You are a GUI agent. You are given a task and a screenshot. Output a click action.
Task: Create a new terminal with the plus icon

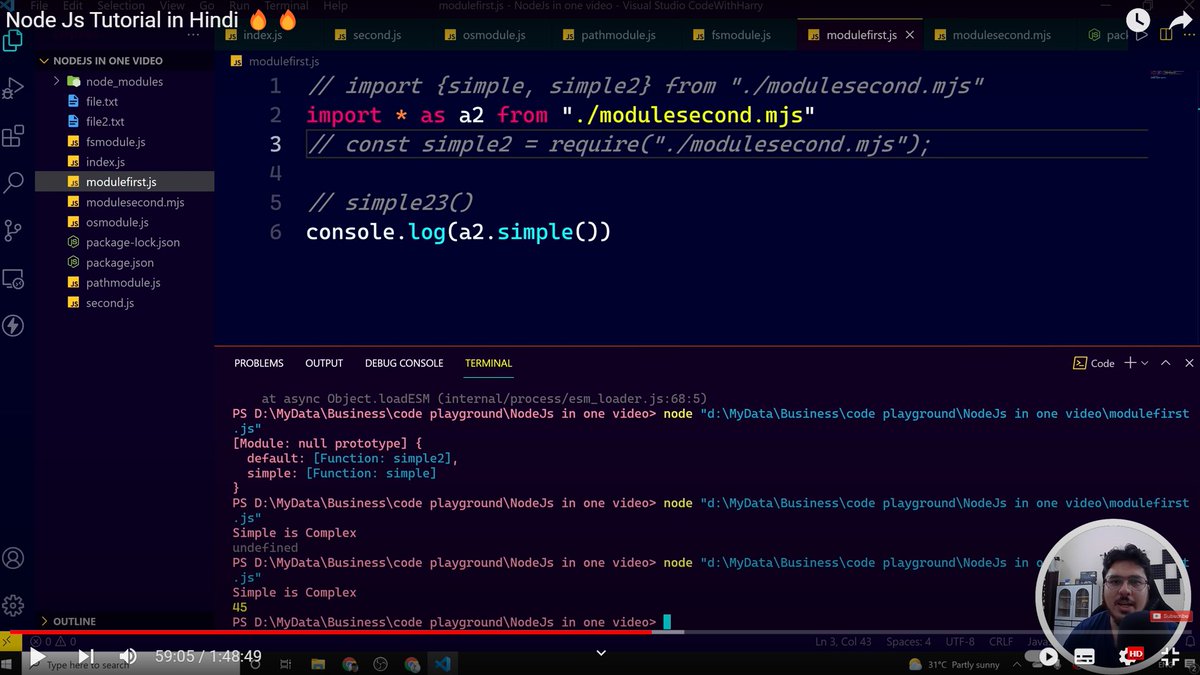click(x=1130, y=363)
